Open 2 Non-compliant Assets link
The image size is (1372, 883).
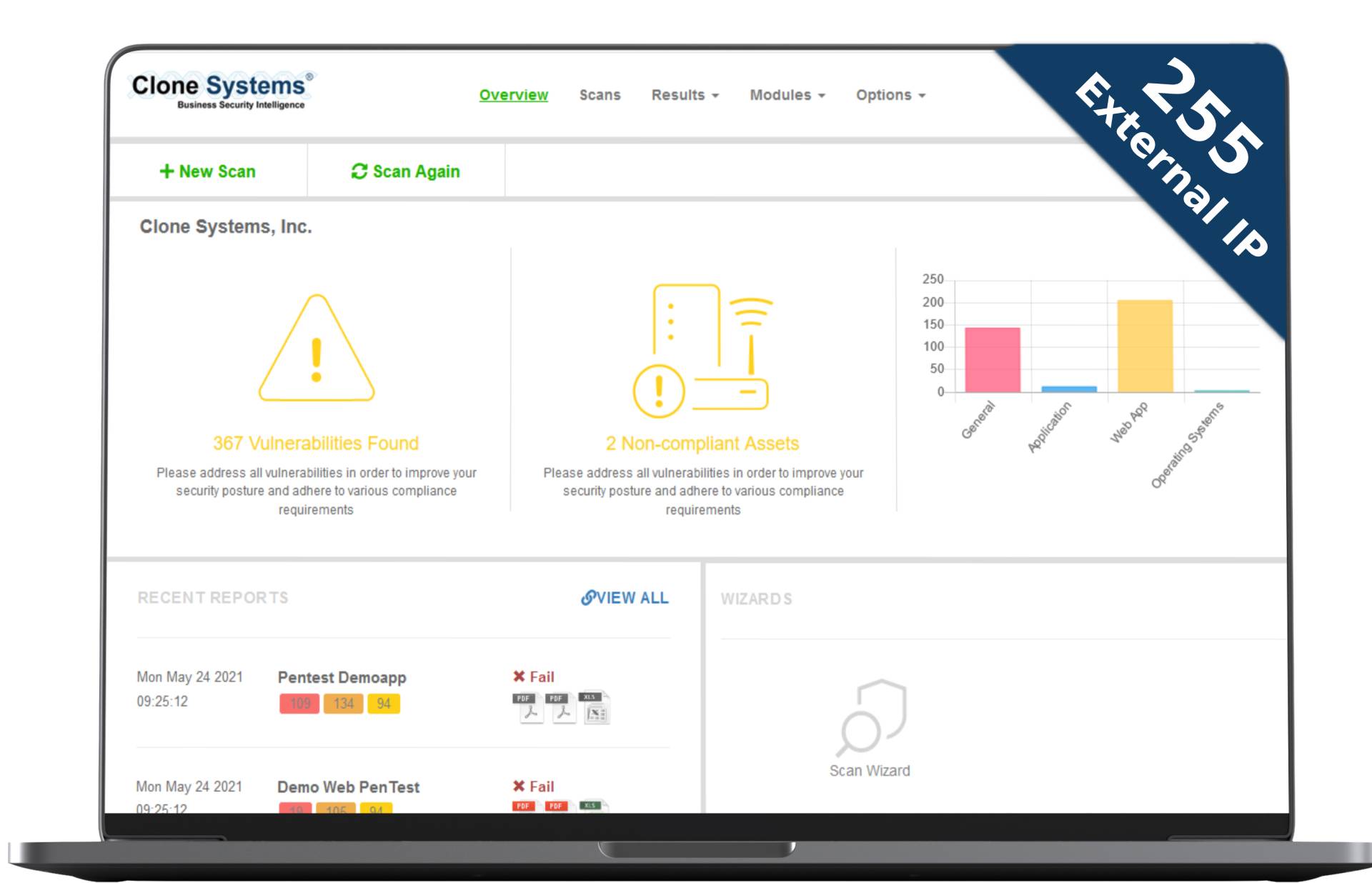[x=702, y=443]
